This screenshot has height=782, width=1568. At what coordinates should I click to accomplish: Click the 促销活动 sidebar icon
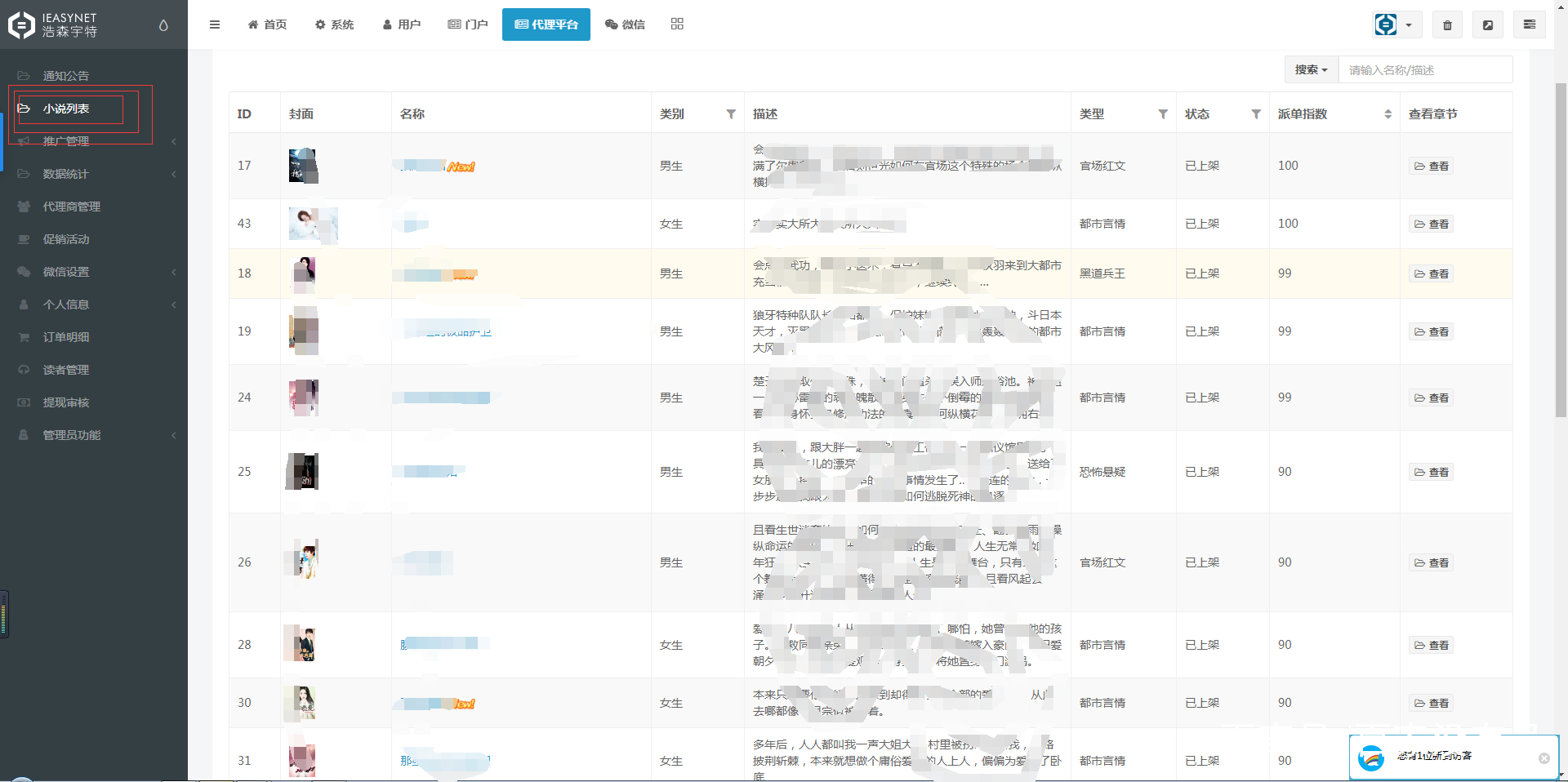coord(24,239)
